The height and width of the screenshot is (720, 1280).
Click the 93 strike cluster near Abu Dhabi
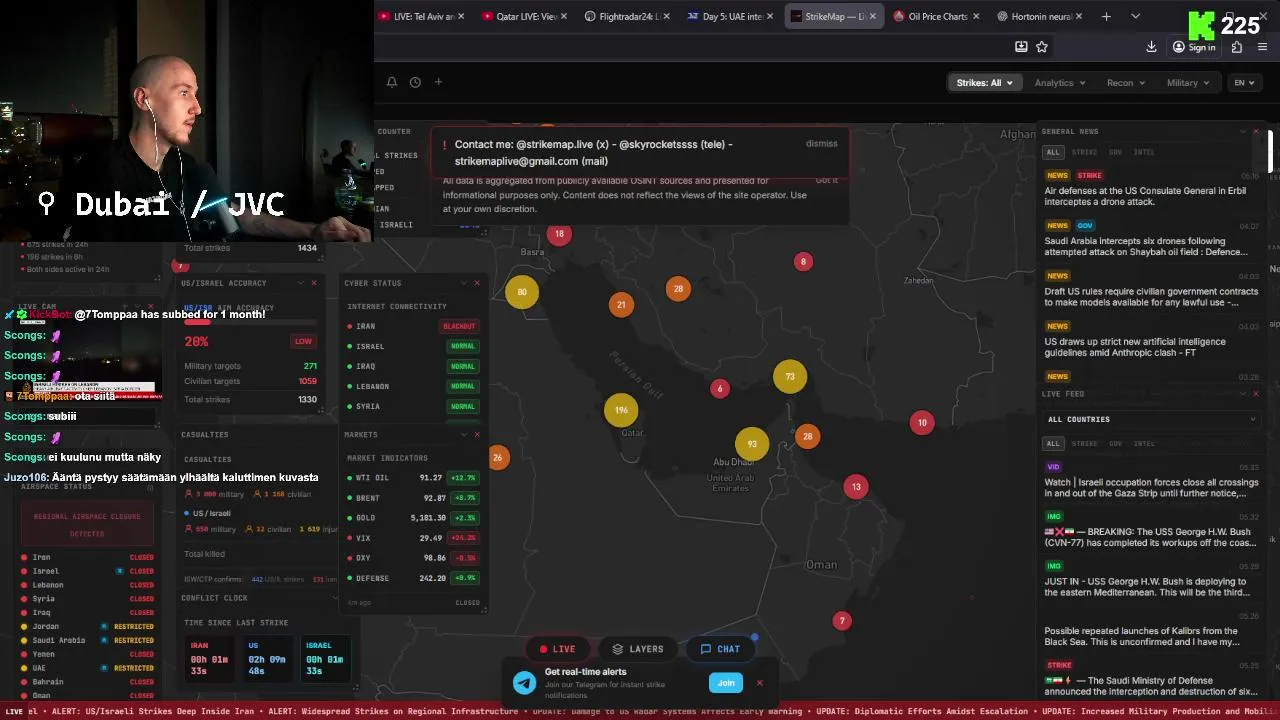(752, 445)
